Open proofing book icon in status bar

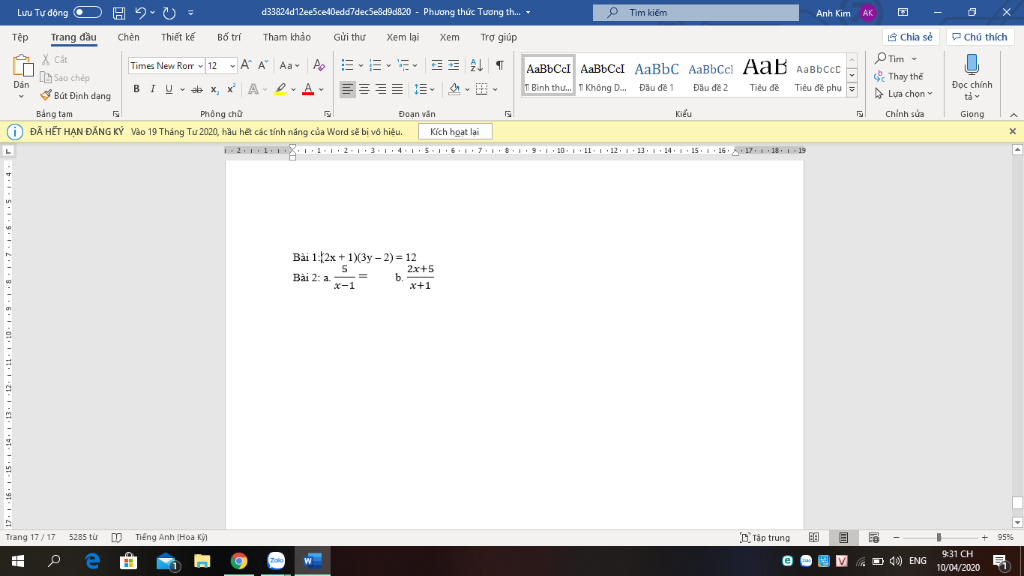(x=117, y=537)
